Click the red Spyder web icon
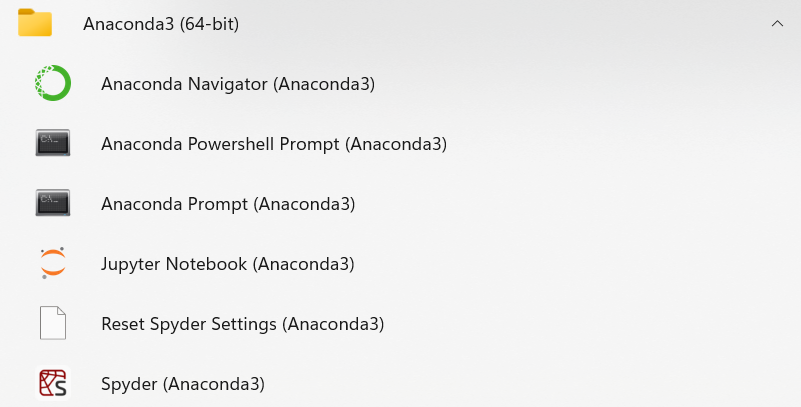 [52, 384]
